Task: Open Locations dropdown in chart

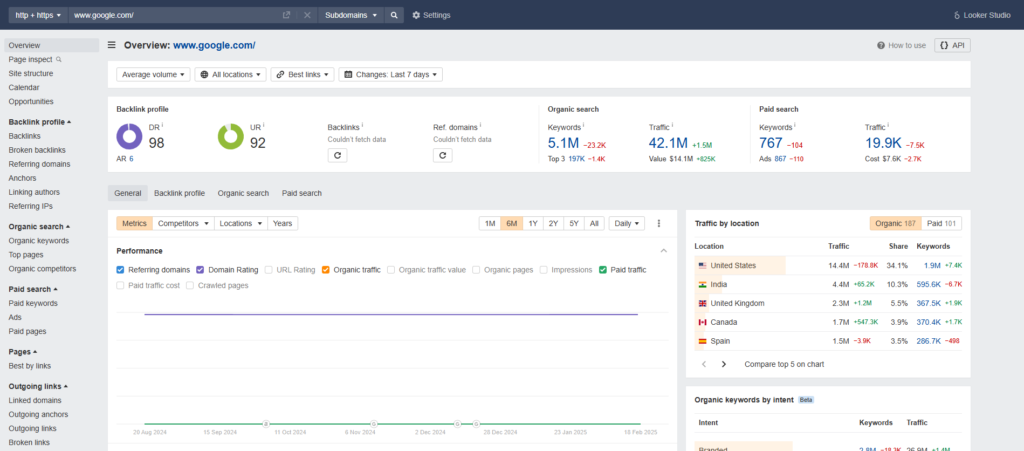Action: click(x=241, y=223)
